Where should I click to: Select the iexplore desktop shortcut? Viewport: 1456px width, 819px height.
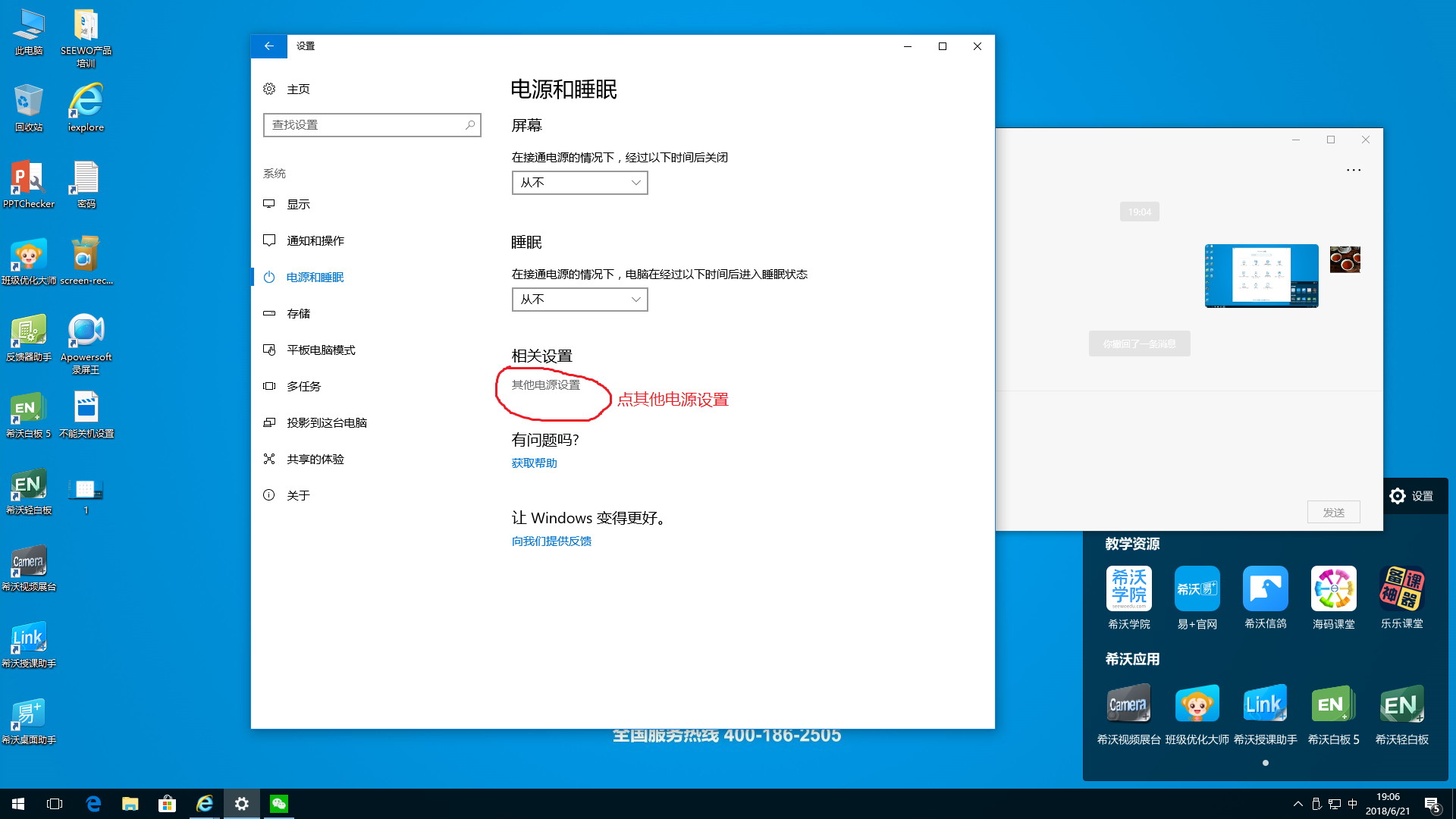coord(86,108)
